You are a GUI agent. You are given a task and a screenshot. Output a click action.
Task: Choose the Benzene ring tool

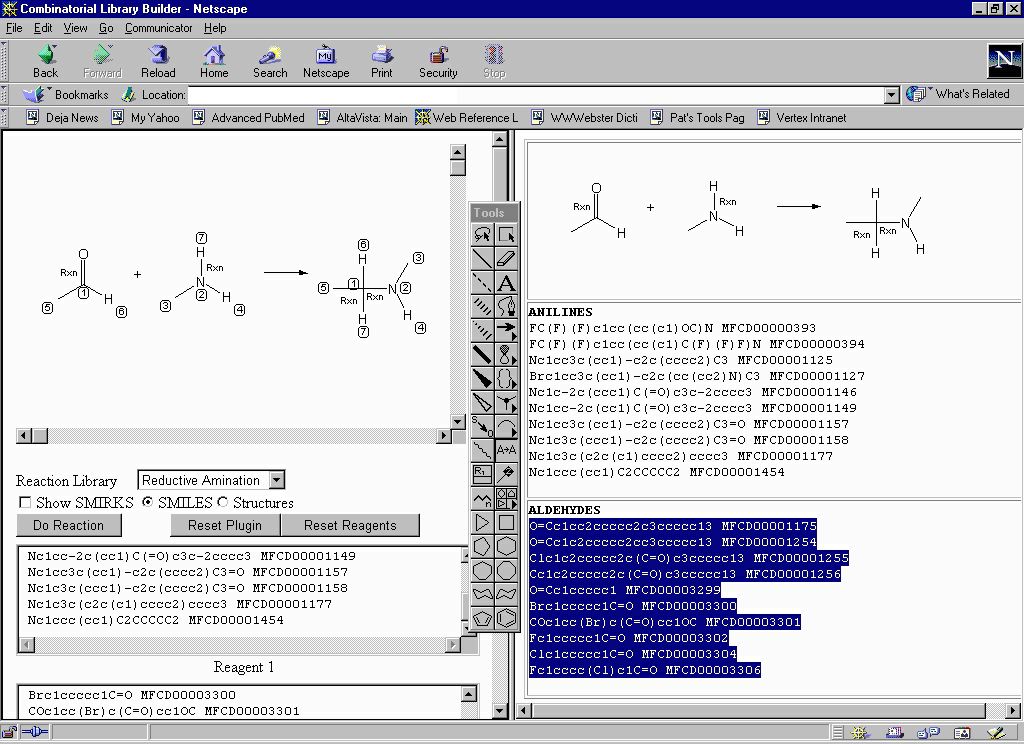pos(506,619)
